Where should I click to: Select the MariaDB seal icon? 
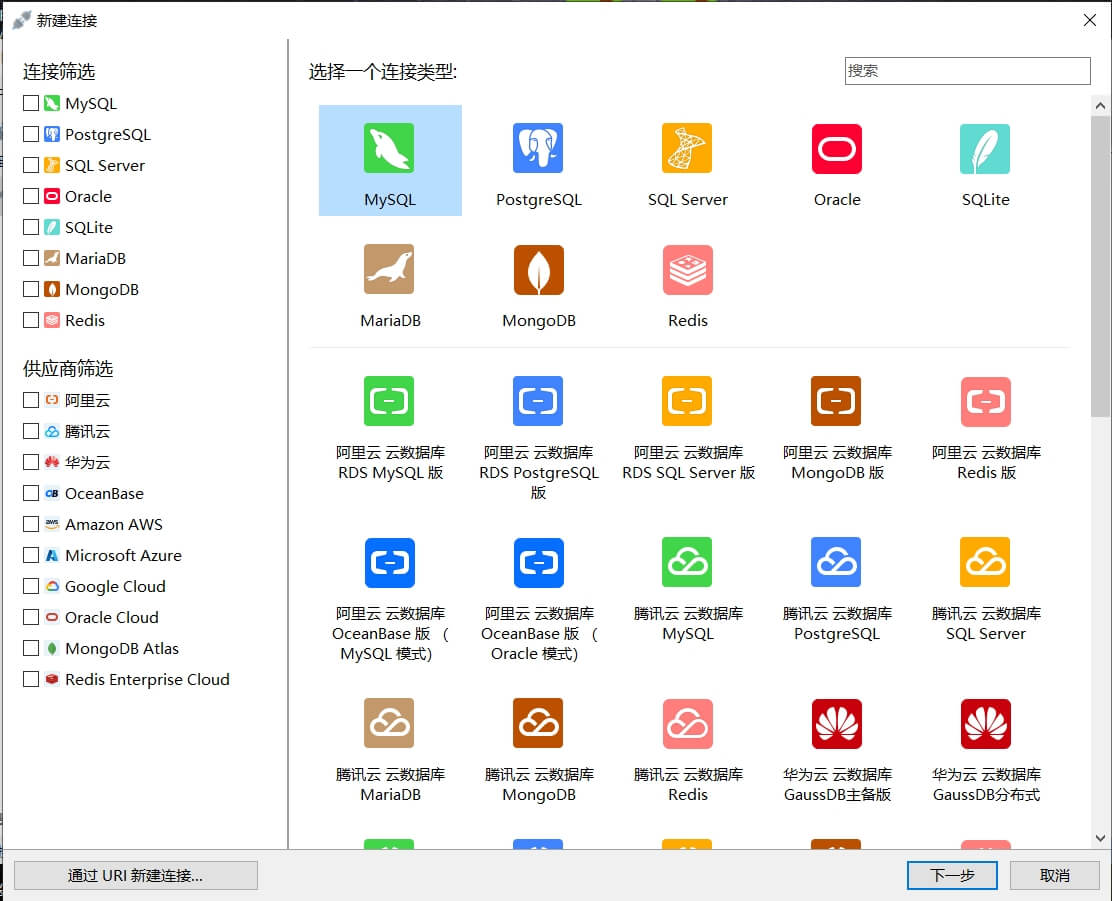[x=389, y=270]
